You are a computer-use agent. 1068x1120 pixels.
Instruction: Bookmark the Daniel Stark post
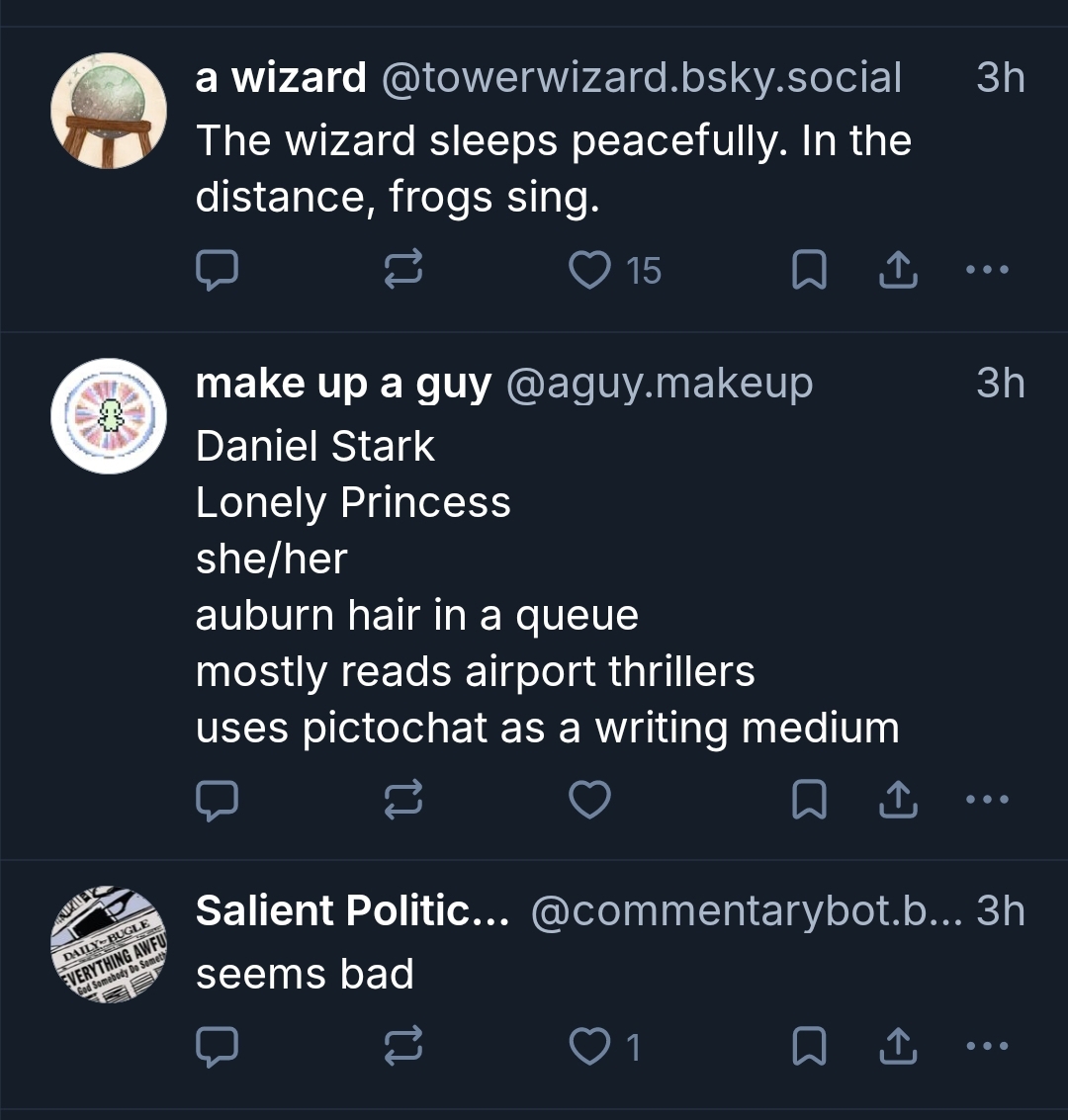tap(810, 800)
